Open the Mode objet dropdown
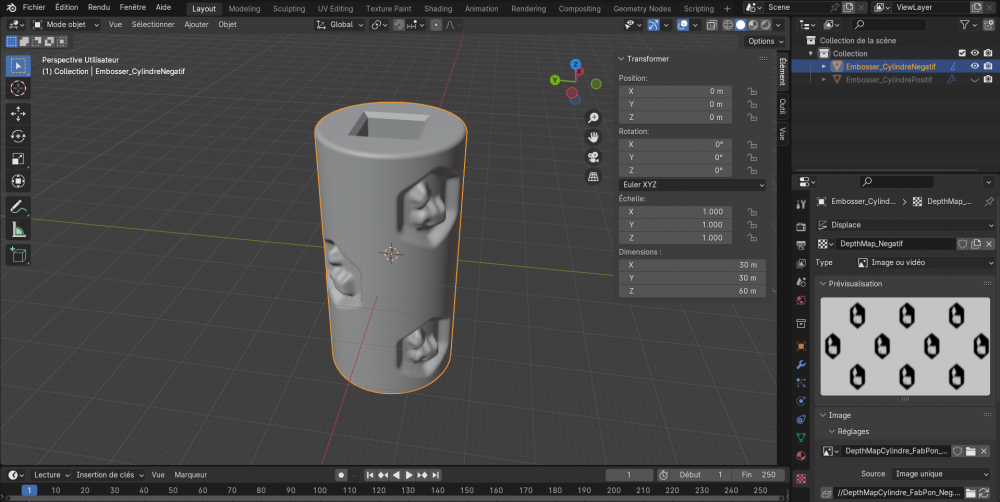The height and width of the screenshot is (502, 1000). (x=65, y=24)
